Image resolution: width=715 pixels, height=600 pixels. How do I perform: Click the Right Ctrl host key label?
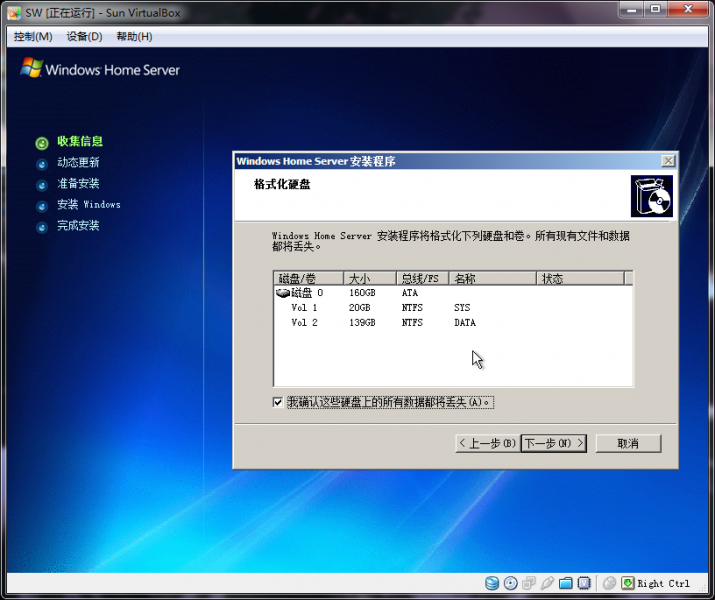coord(663,584)
